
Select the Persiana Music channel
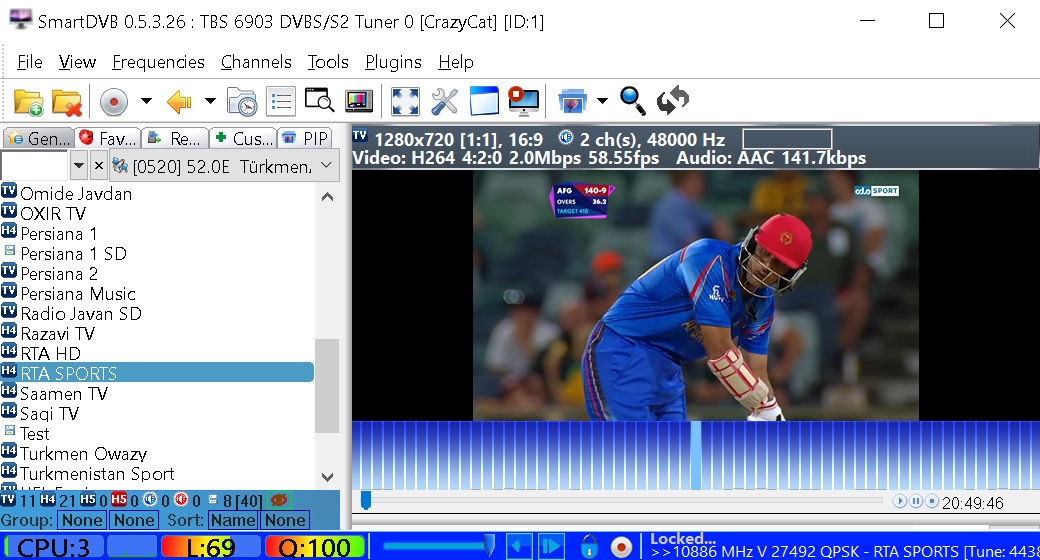point(78,293)
